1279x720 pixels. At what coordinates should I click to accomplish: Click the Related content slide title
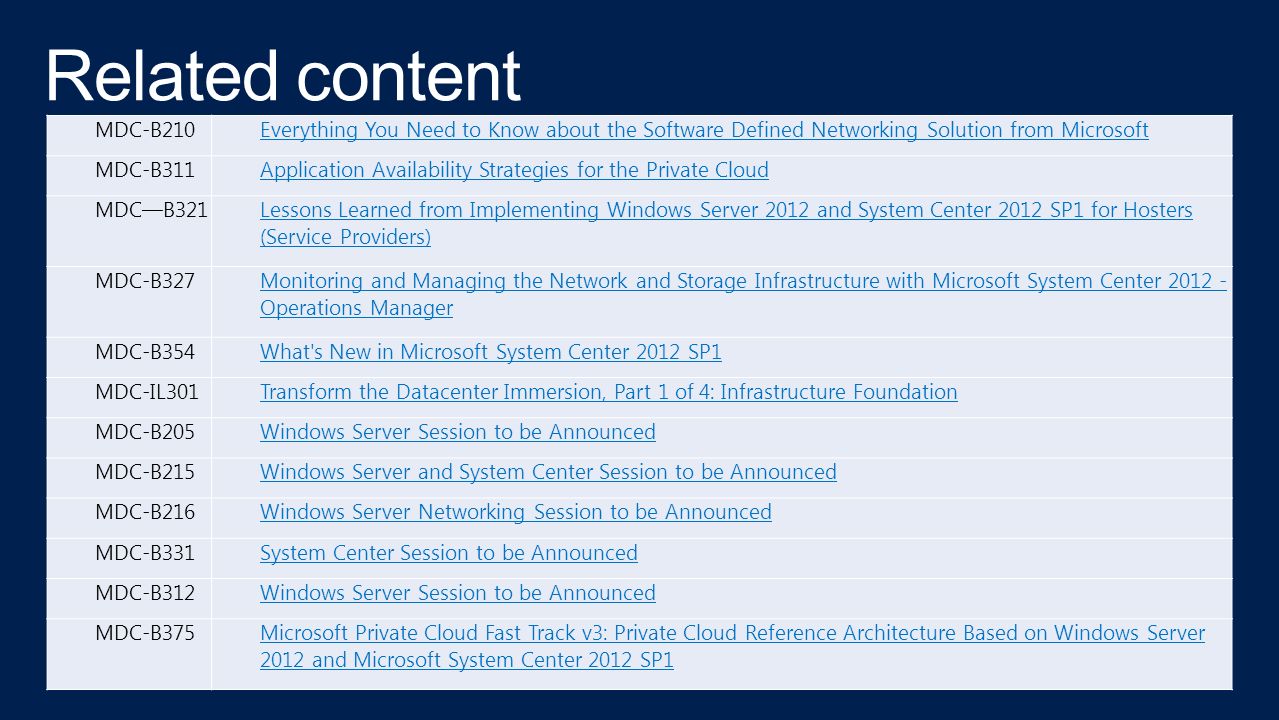click(284, 75)
